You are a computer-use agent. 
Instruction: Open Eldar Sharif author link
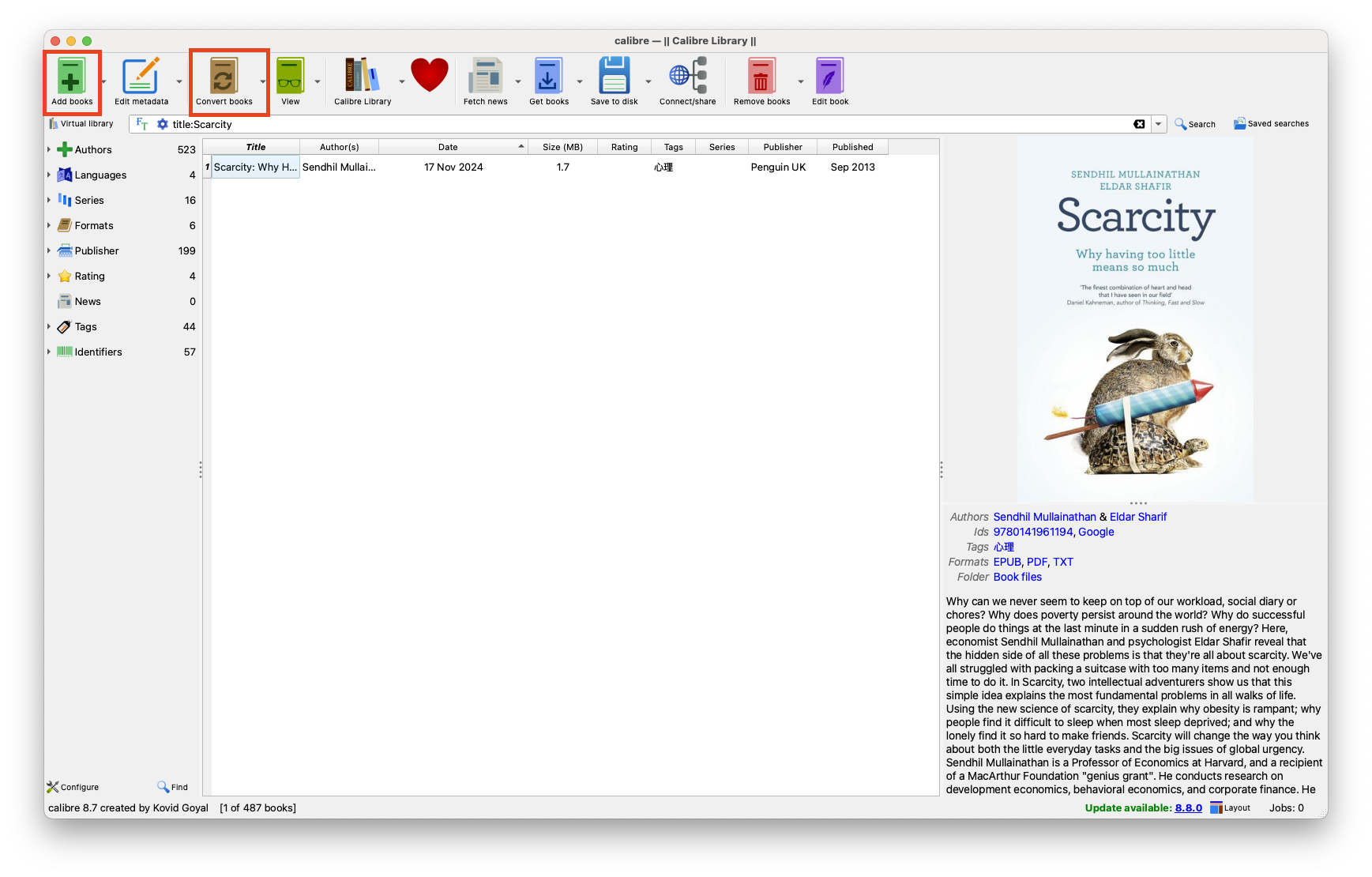coord(1137,517)
